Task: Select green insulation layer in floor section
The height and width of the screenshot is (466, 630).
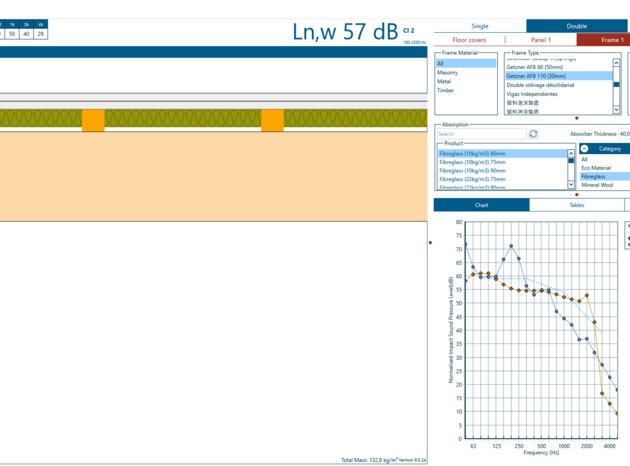Action: [x=180, y=120]
